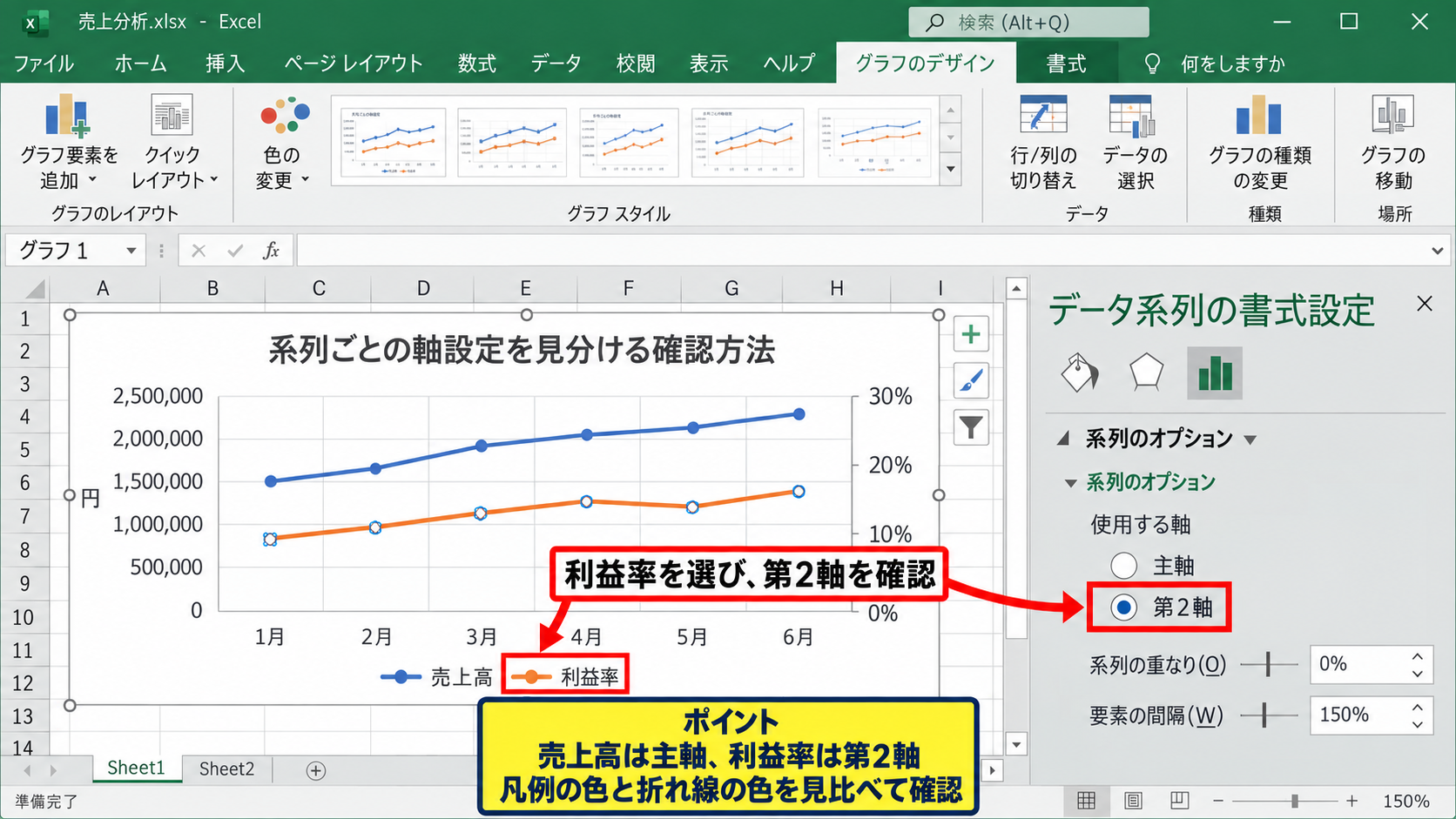The height and width of the screenshot is (819, 1456).
Task: Click the chart elements plus button
Action: (x=971, y=334)
